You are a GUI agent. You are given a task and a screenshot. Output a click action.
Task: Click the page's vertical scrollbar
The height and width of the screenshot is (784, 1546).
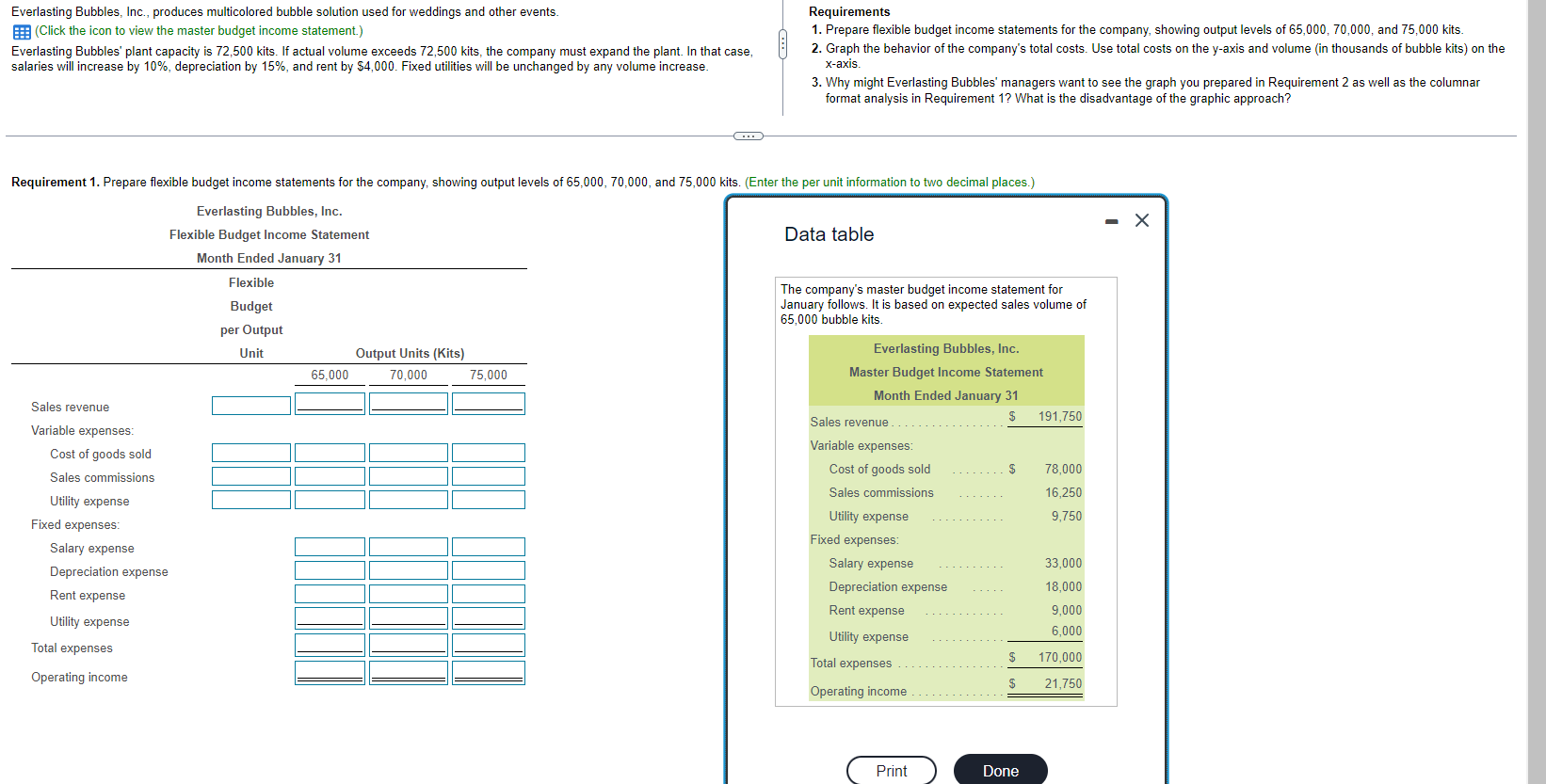(x=1537, y=392)
